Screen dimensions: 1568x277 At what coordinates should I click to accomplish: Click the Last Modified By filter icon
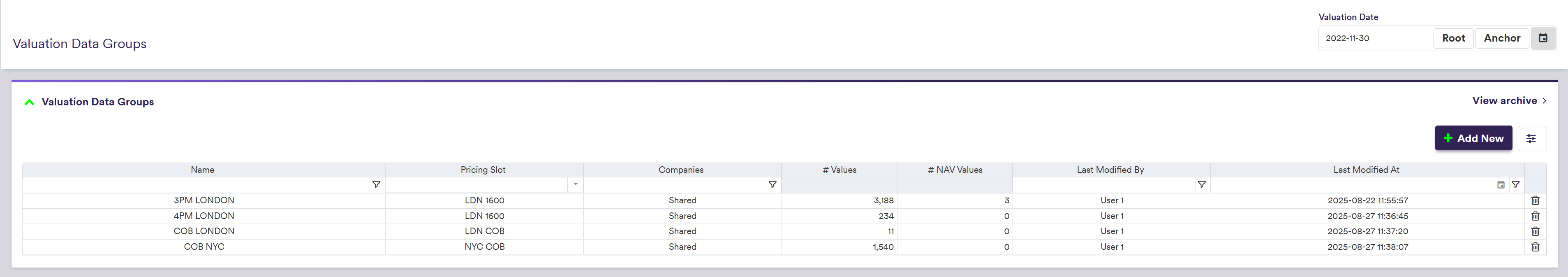(x=1201, y=184)
